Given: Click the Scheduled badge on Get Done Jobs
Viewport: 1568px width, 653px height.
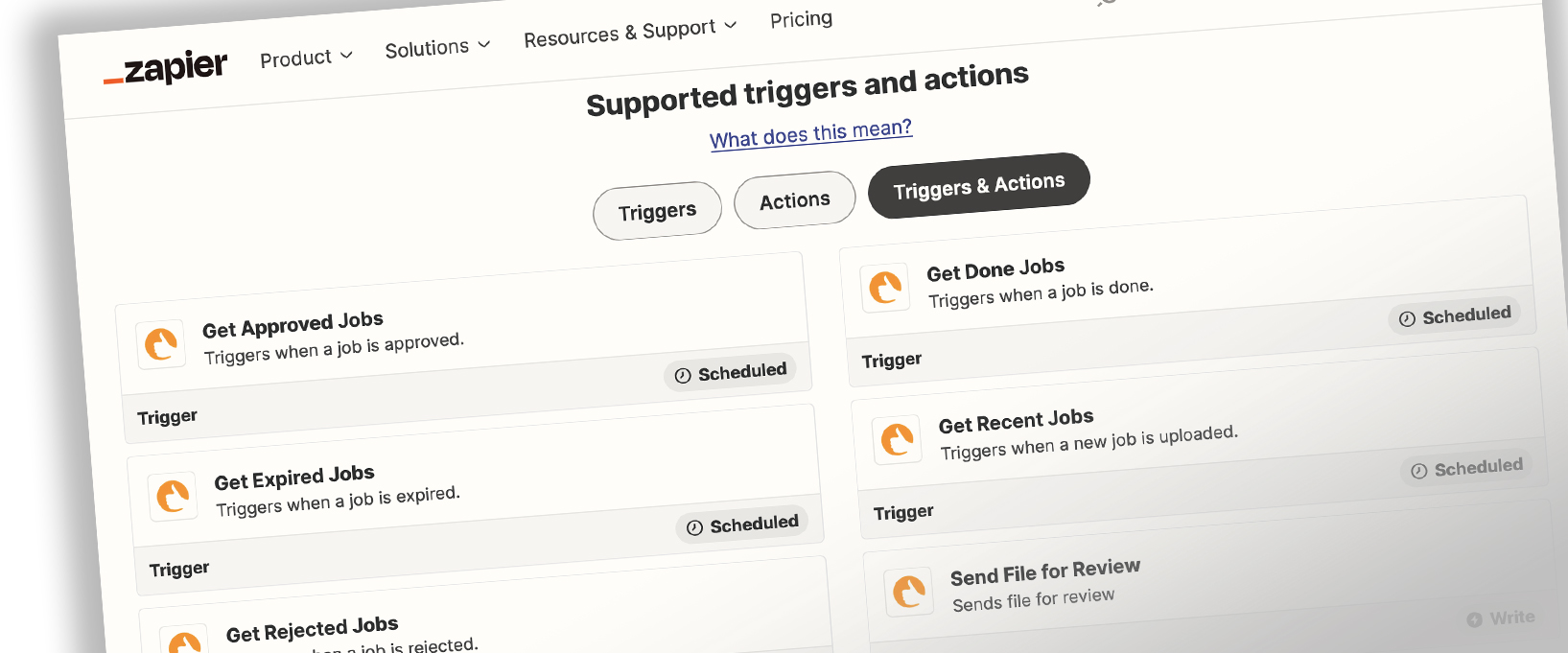Looking at the screenshot, I should 1455,316.
